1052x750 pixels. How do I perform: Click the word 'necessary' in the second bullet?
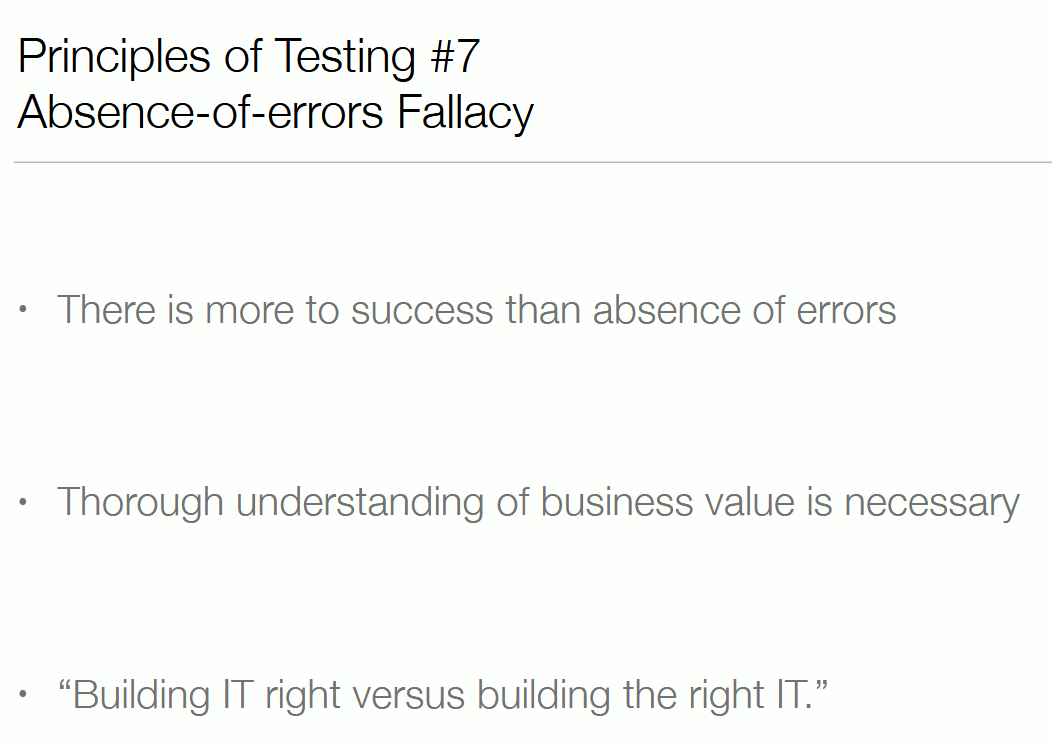coord(932,504)
